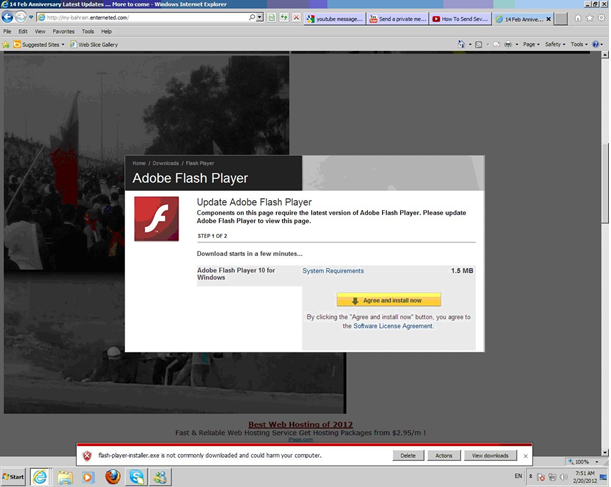Open the gear Tools icon at top right
The width and height of the screenshot is (611, 487).
point(601,18)
